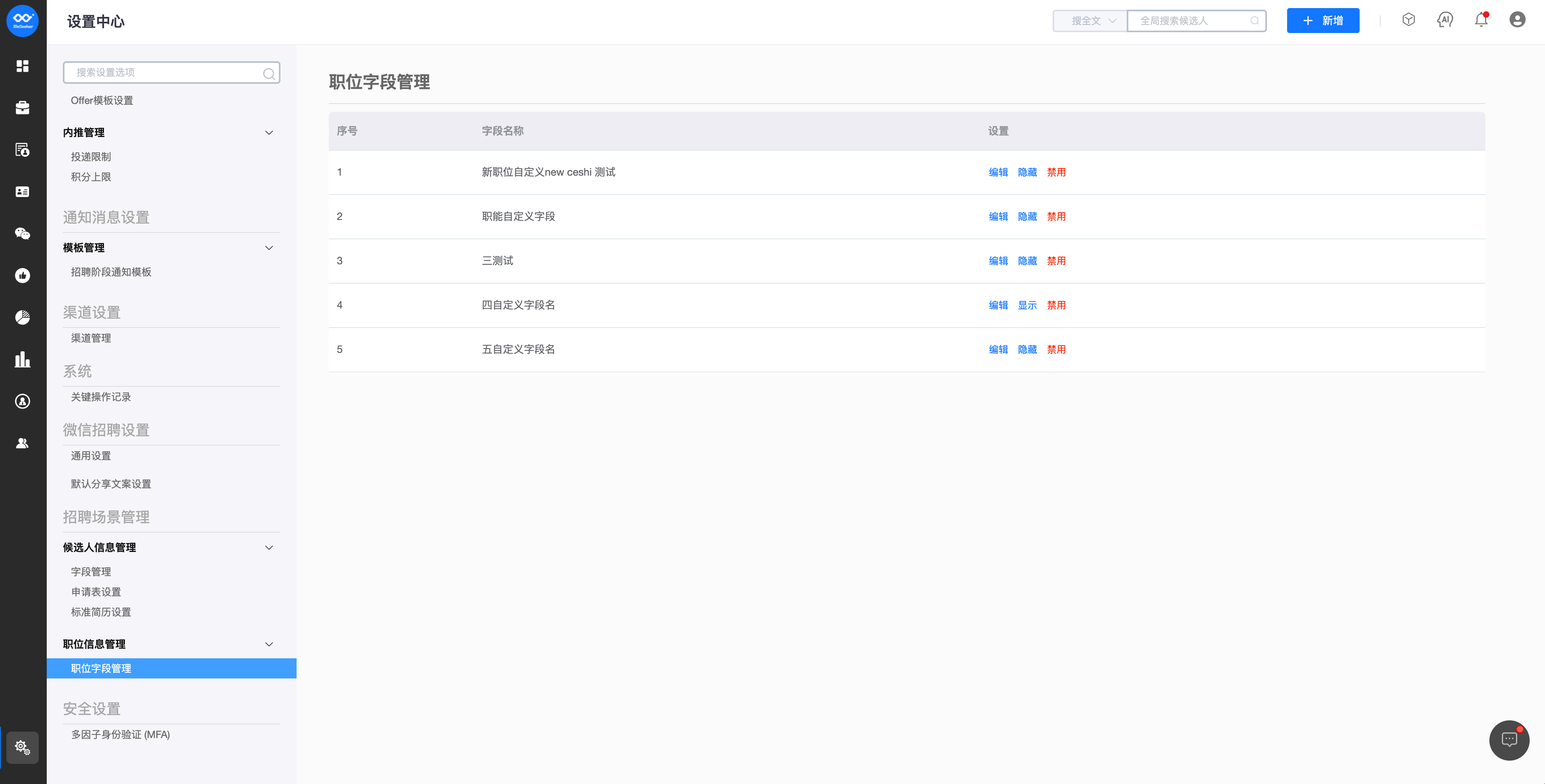Open the WeChat icon in sidebar
This screenshot has height=784, width=1545.
pos(23,234)
